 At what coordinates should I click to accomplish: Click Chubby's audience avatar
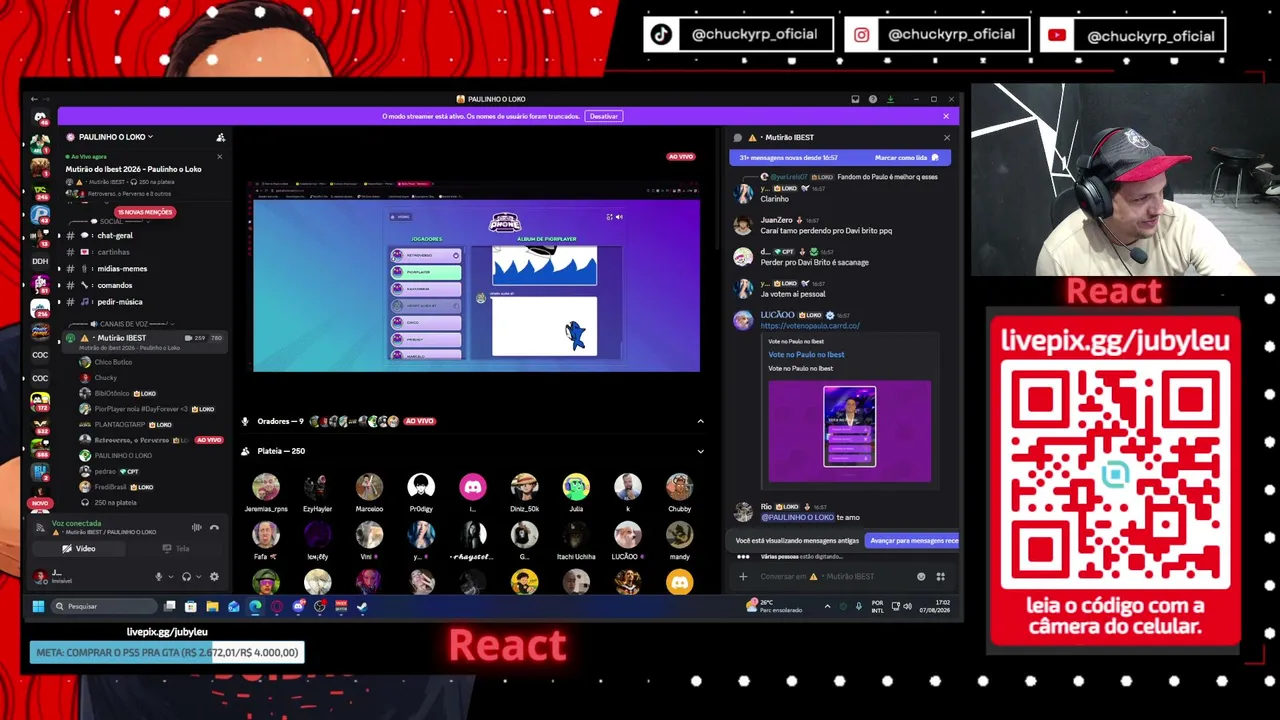click(680, 487)
